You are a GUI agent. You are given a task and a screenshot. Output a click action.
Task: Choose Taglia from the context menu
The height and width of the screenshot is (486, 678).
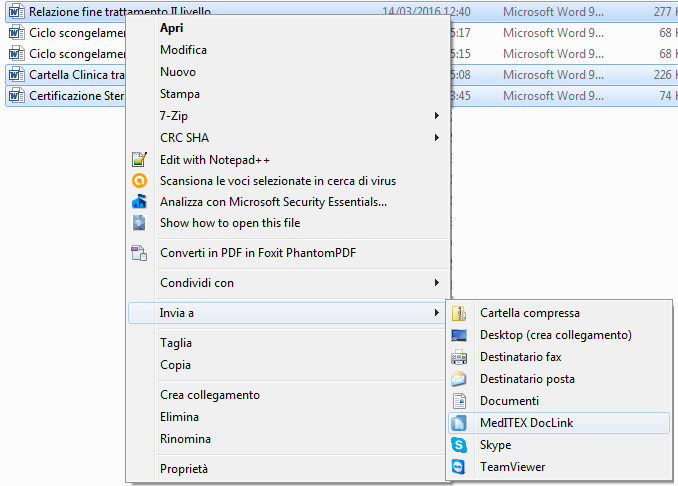click(x=176, y=343)
